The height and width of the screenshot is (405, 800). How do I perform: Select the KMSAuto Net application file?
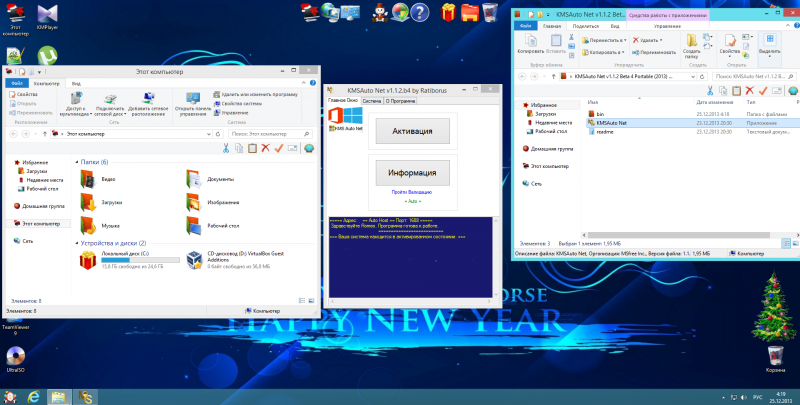tap(693, 123)
